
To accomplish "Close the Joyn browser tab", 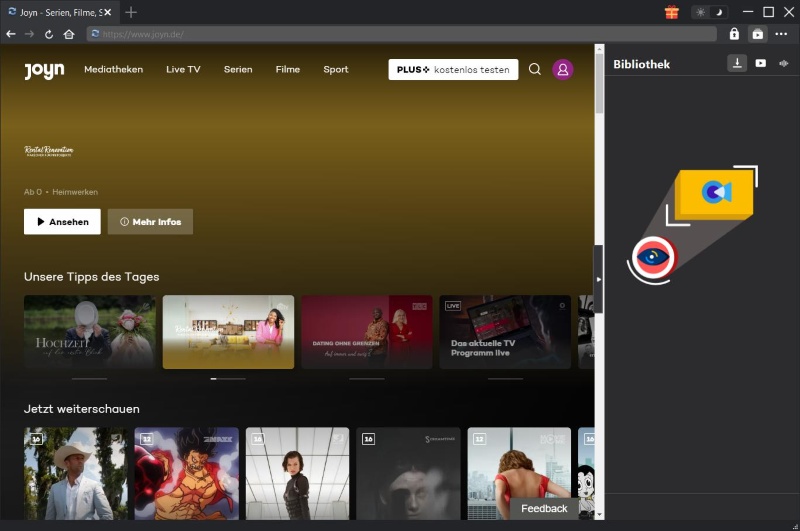I will click(108, 12).
